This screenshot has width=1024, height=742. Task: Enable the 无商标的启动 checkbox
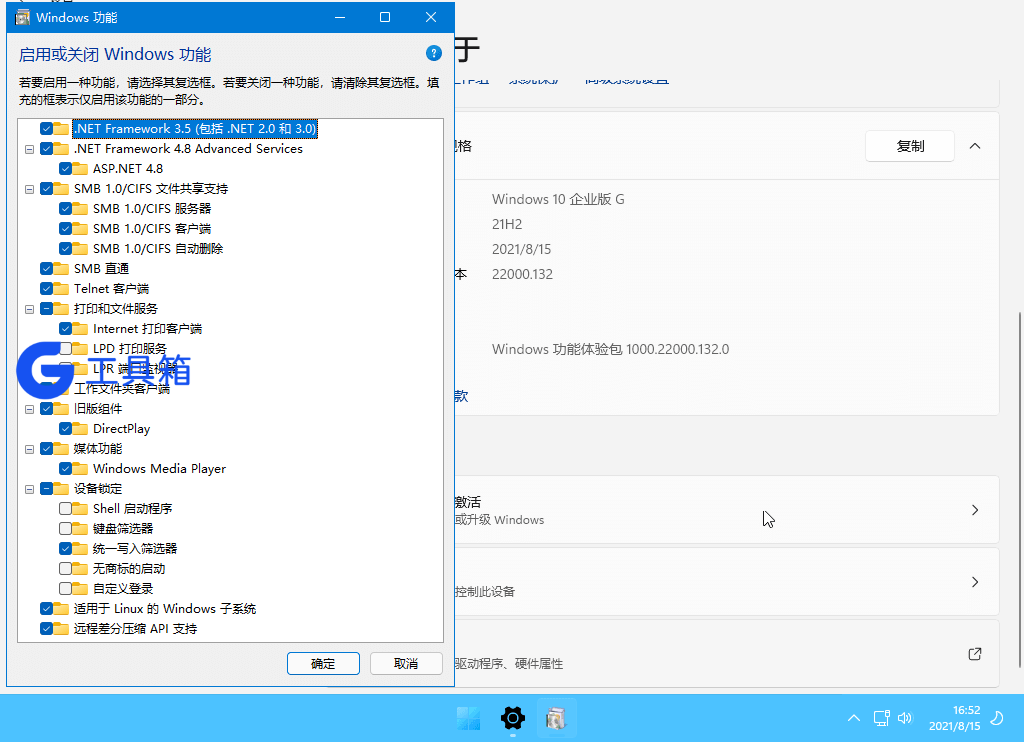(65, 568)
